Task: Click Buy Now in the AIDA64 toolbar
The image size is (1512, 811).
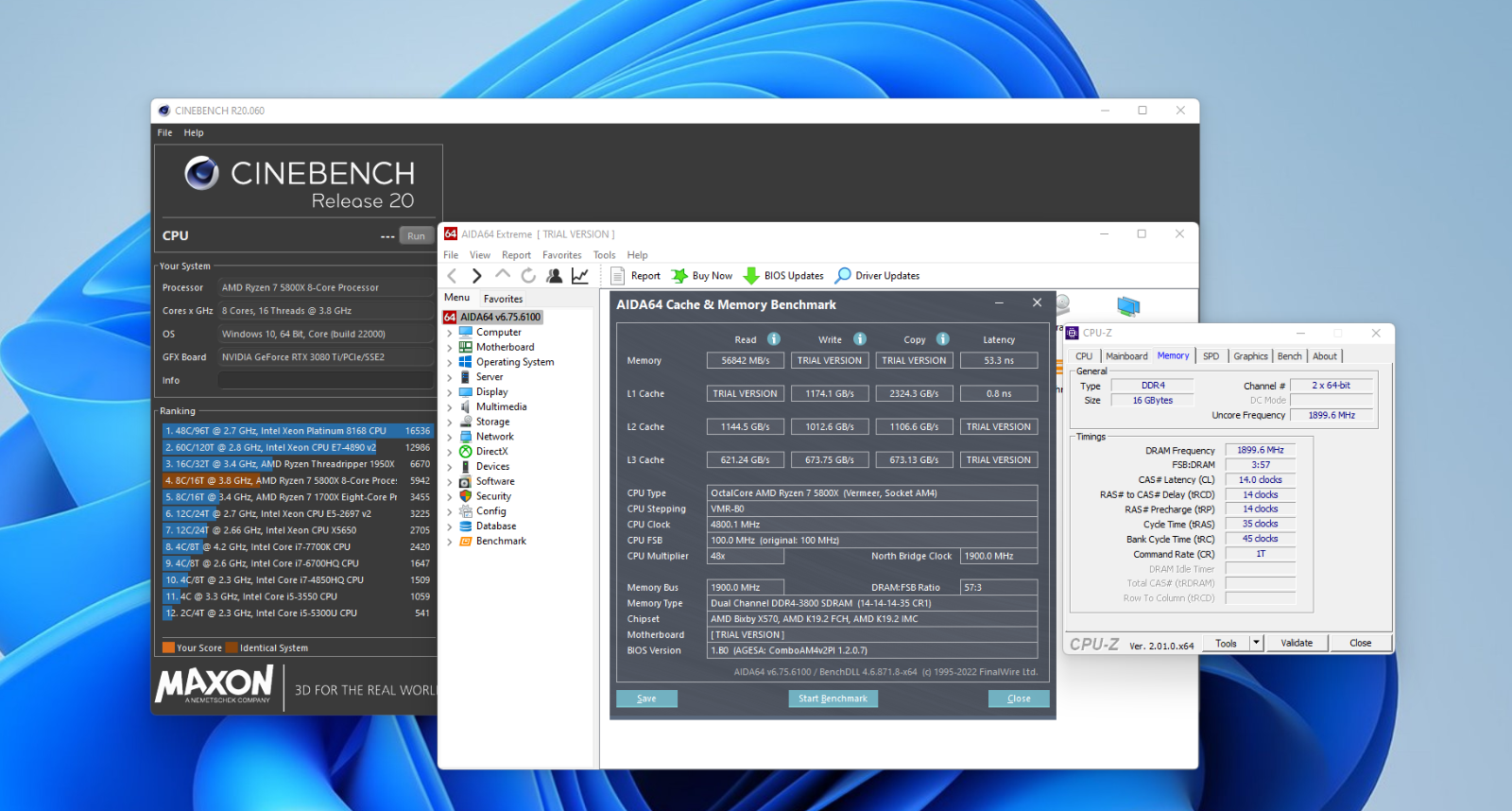Action: pos(702,276)
